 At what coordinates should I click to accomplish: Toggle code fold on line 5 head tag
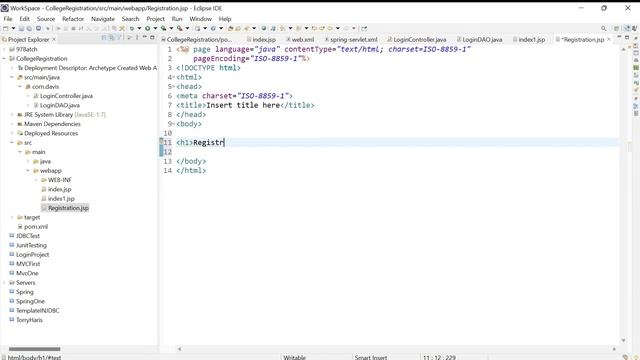pos(174,87)
